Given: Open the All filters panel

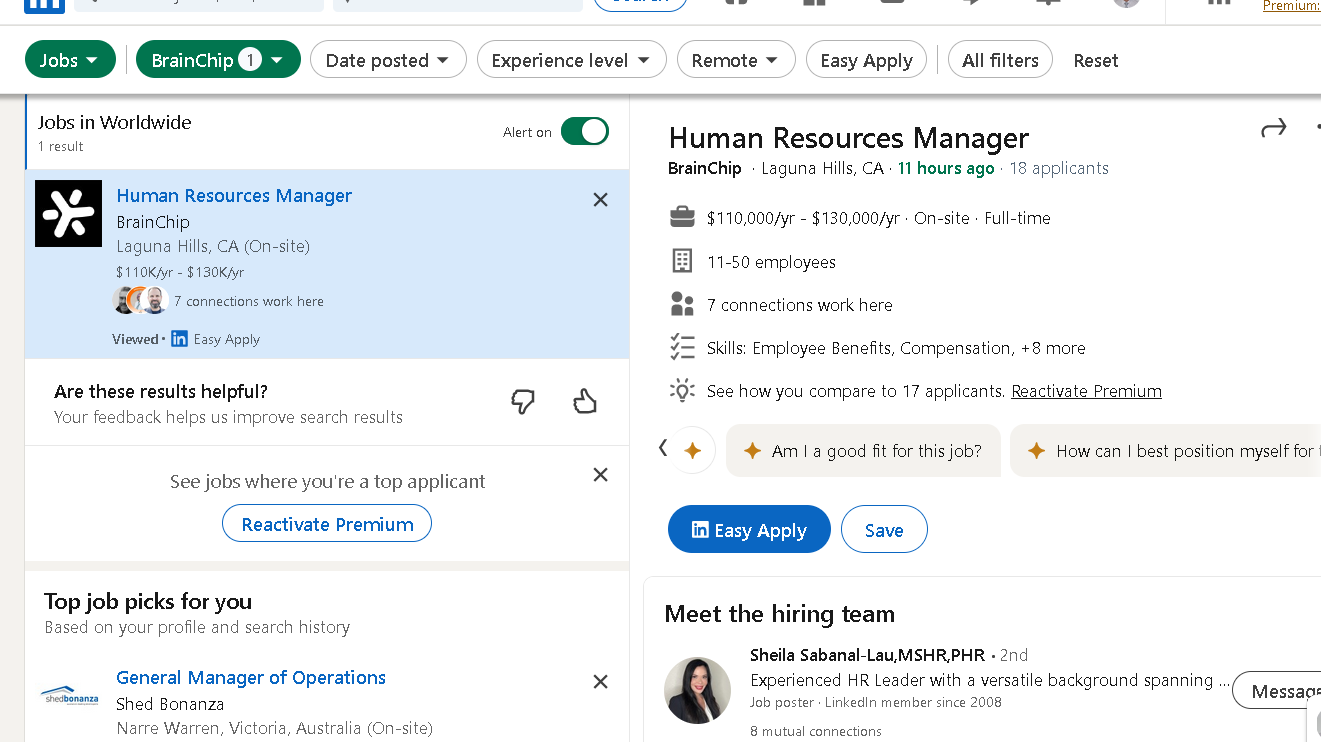Looking at the screenshot, I should coord(1000,60).
